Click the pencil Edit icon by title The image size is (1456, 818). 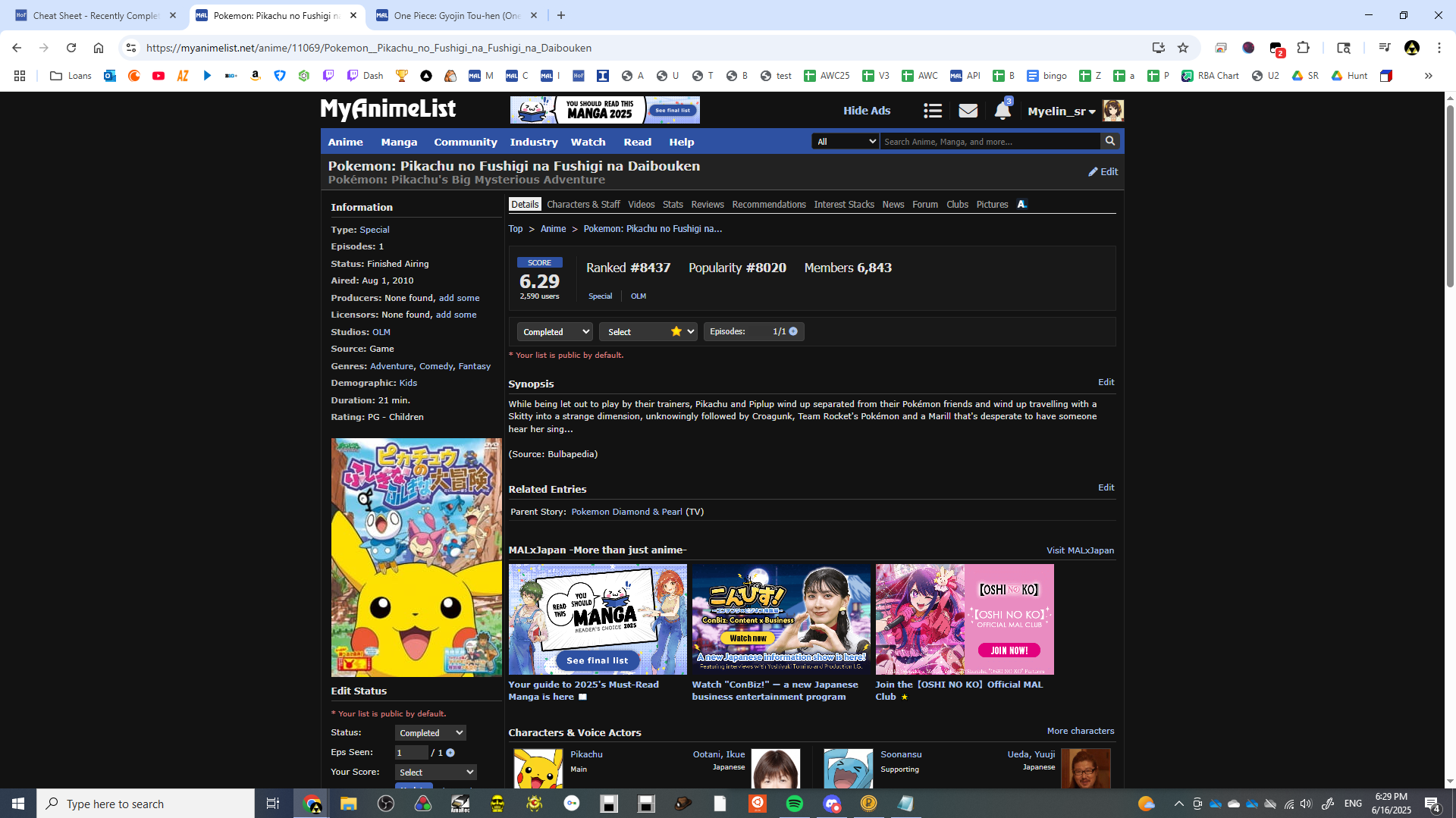[1103, 172]
